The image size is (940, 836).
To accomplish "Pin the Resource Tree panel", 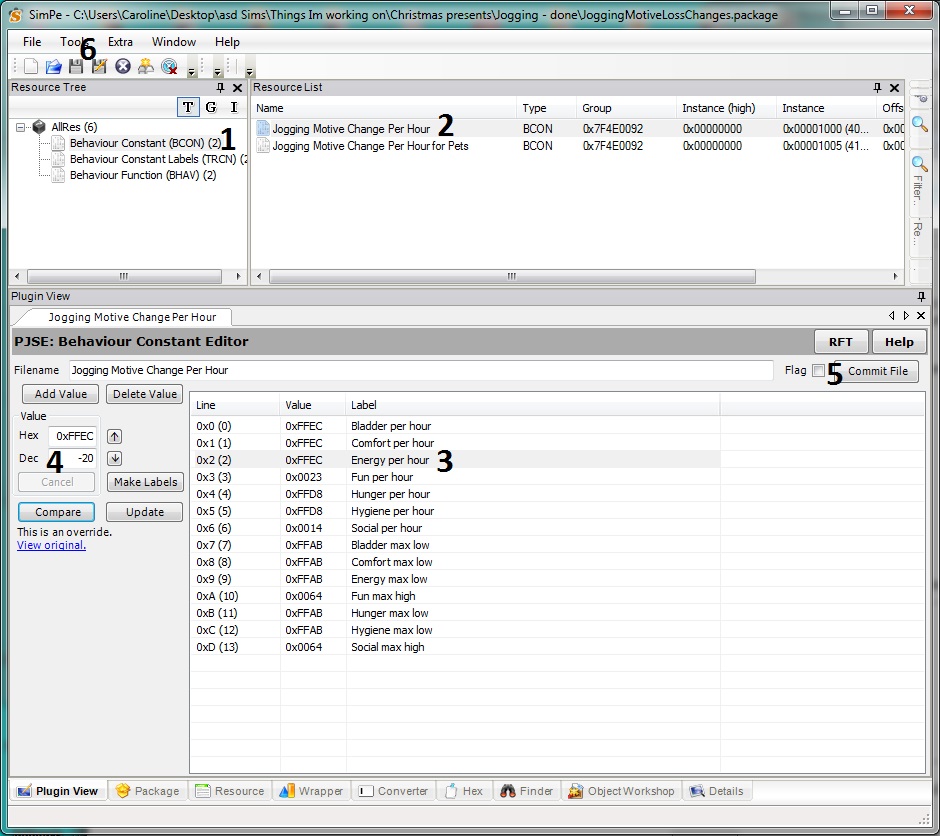I will [x=221, y=88].
